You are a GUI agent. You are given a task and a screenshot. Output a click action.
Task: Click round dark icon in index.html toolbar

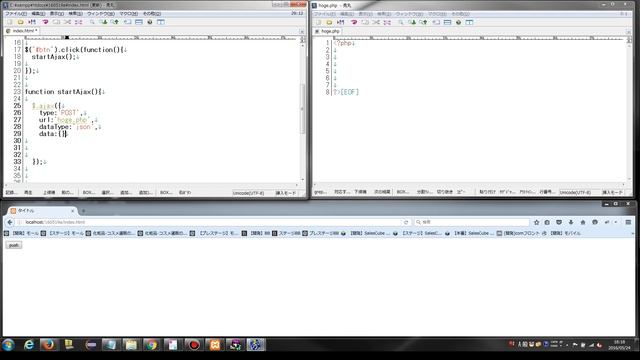click(x=150, y=22)
